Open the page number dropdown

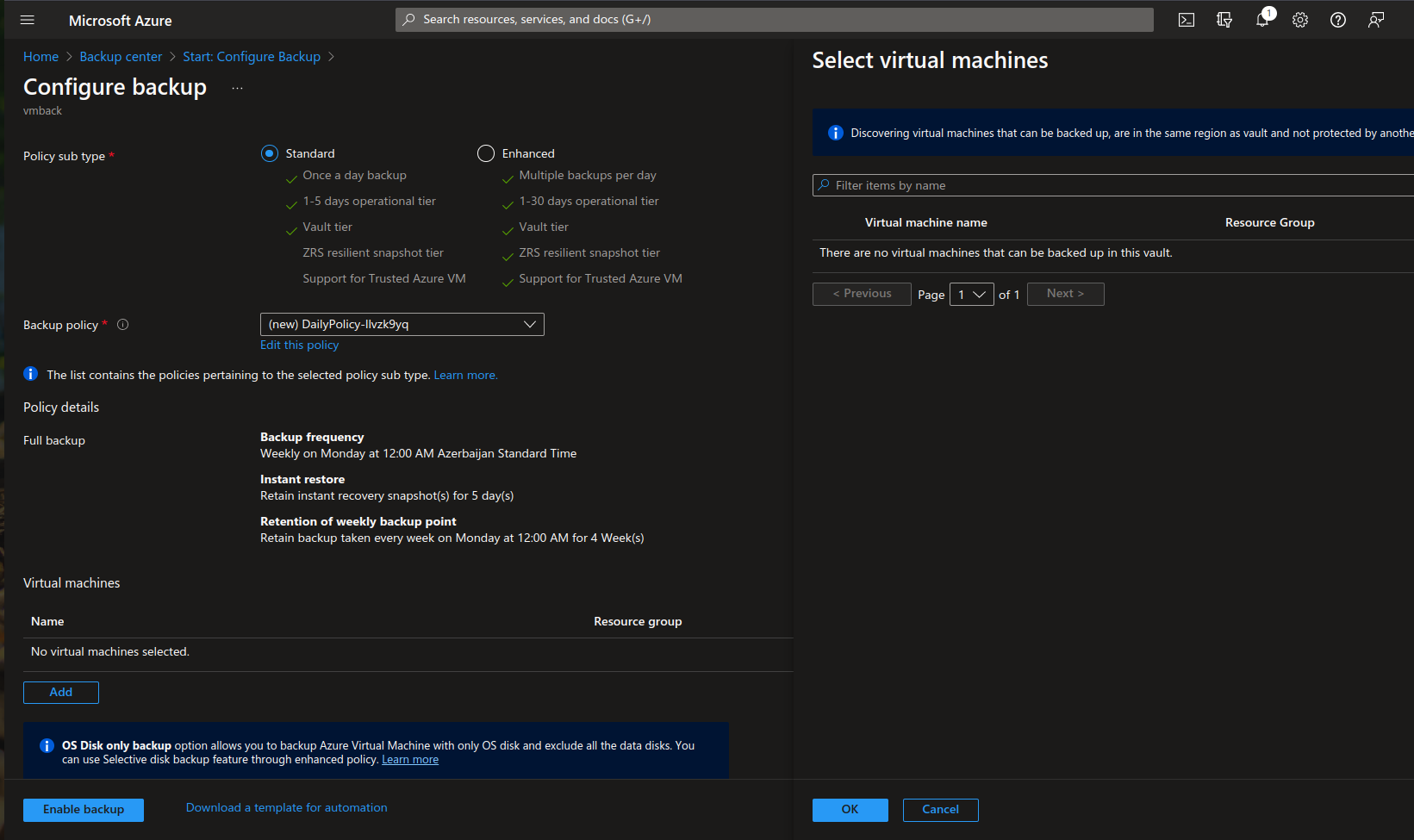(x=971, y=294)
